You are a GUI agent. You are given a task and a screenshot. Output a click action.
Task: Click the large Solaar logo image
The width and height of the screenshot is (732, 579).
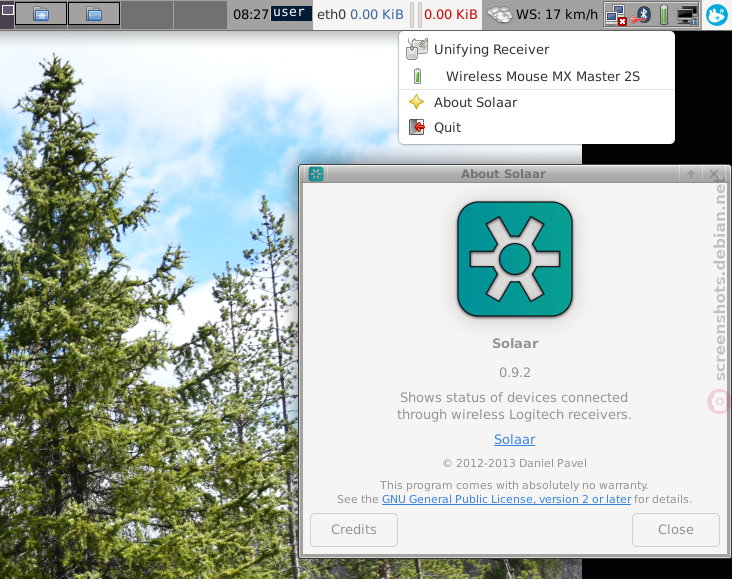[x=515, y=259]
